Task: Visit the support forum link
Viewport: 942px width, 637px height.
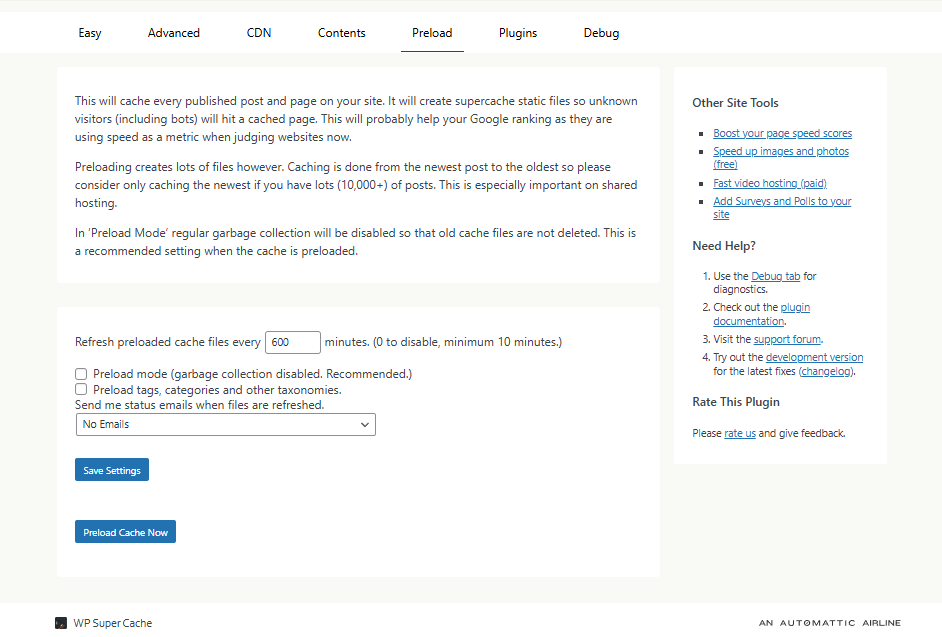Action: click(x=787, y=339)
